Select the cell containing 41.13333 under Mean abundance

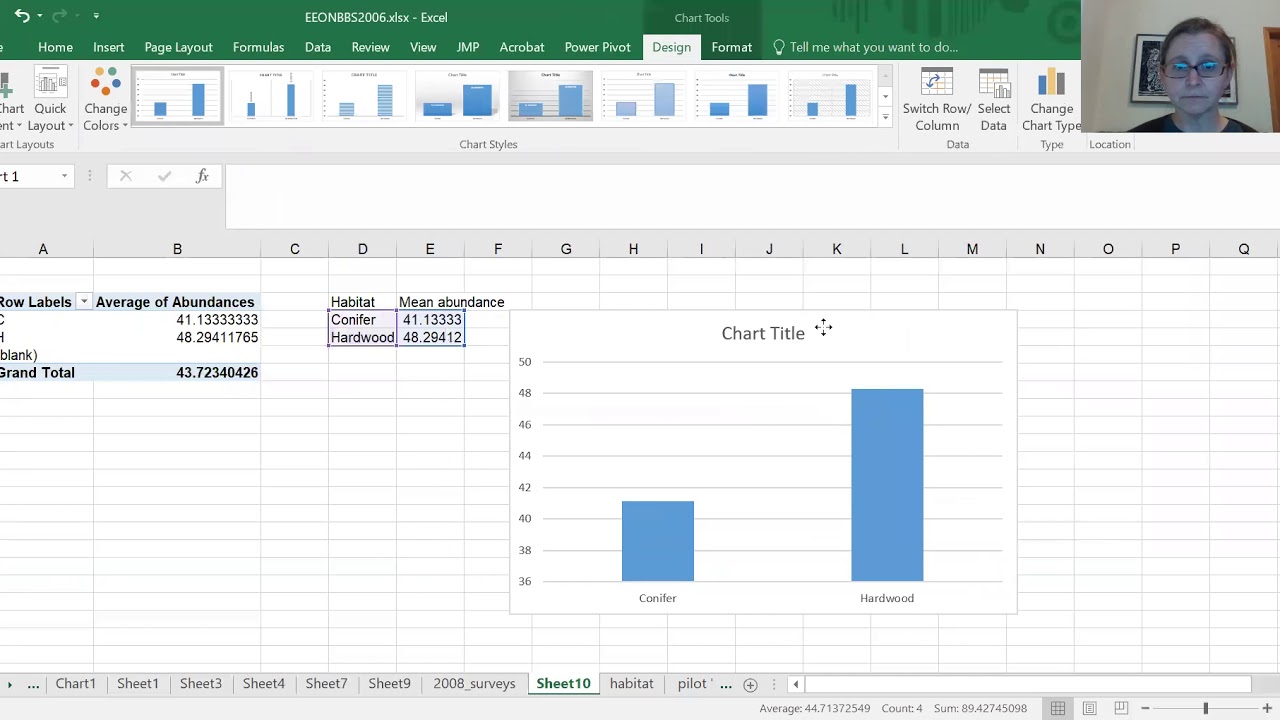point(430,320)
